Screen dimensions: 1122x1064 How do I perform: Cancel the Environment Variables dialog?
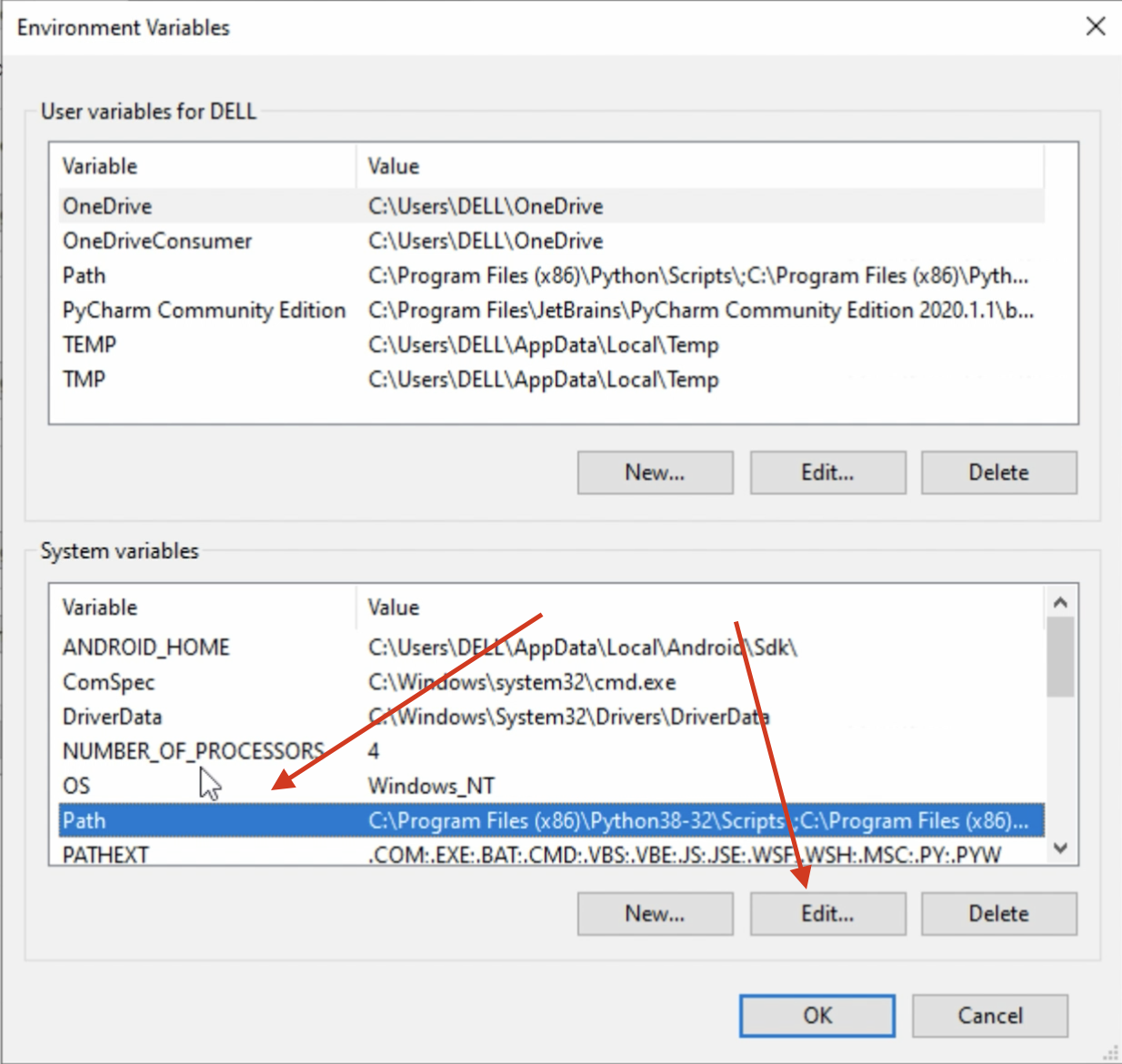coord(989,1016)
